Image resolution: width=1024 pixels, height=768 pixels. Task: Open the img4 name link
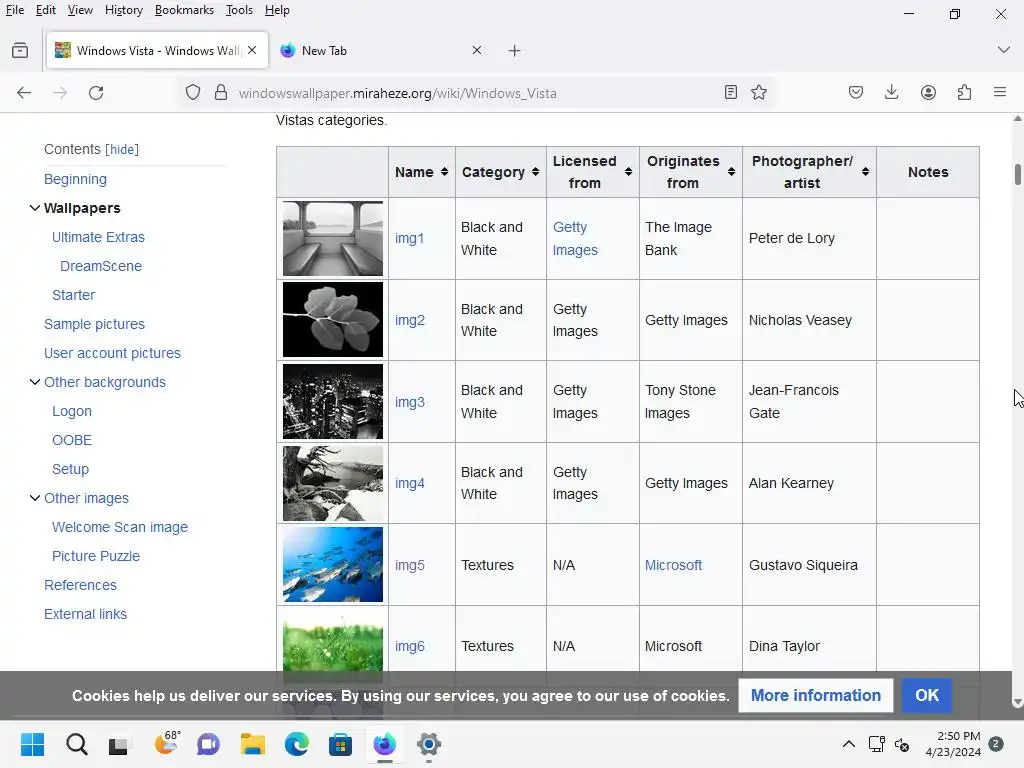pos(409,483)
